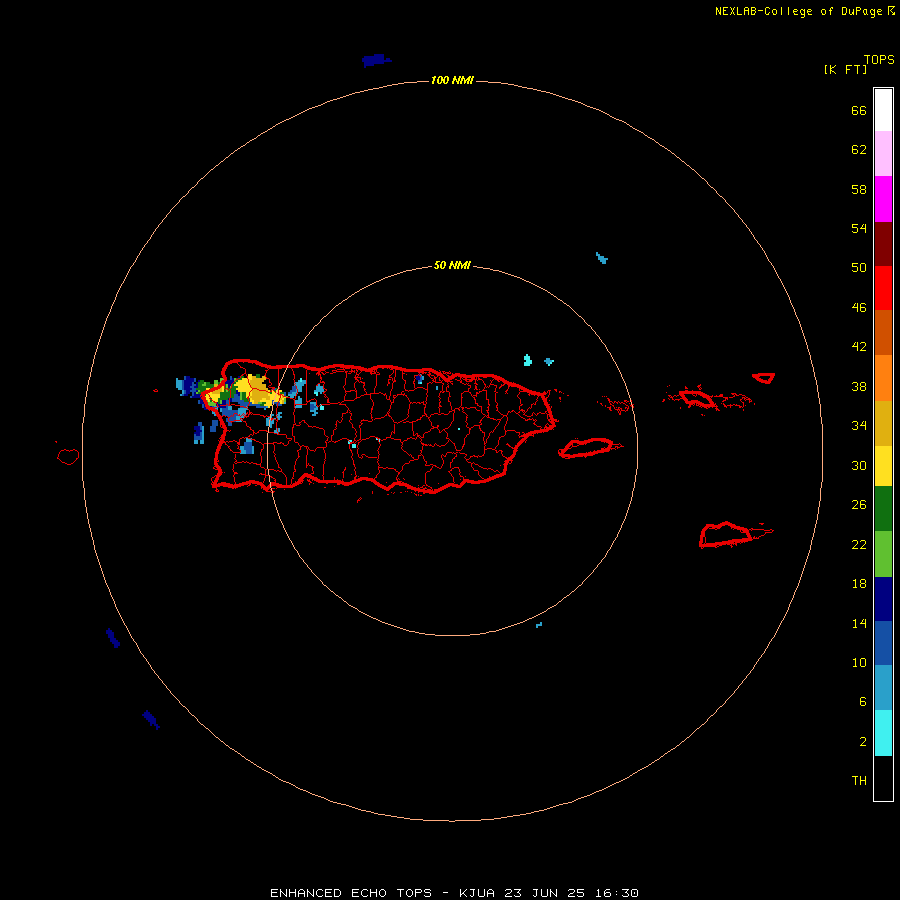Click the 54 legend value
Screen dimensions: 900x900
859,228
